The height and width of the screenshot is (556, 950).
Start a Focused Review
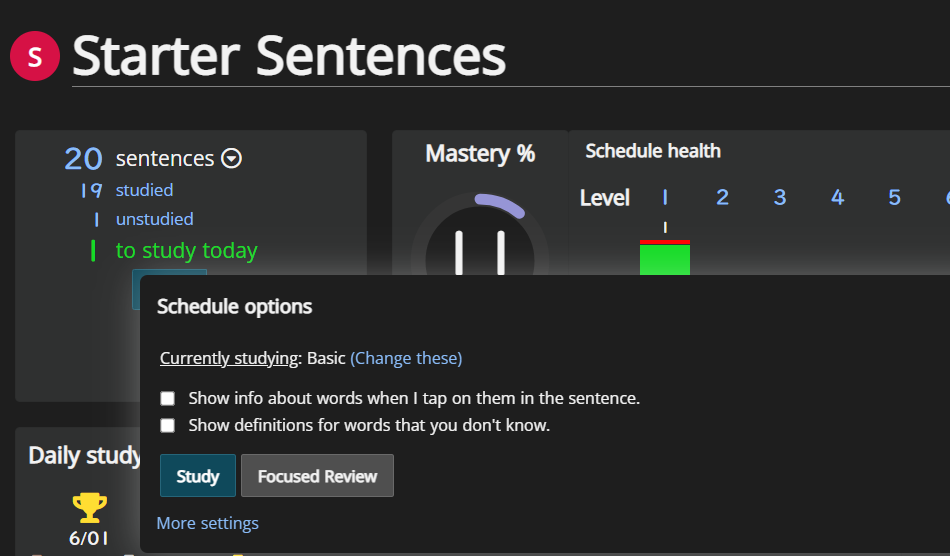(317, 476)
